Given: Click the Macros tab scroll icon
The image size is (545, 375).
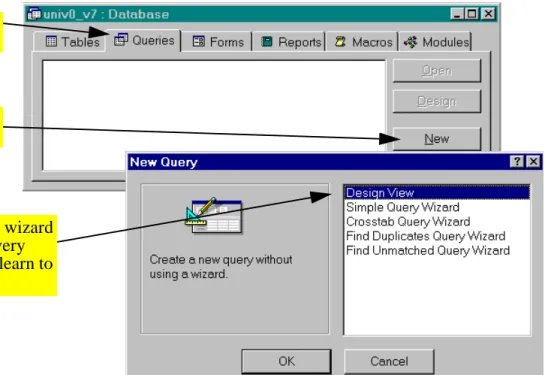Looking at the screenshot, I should (x=340, y=41).
